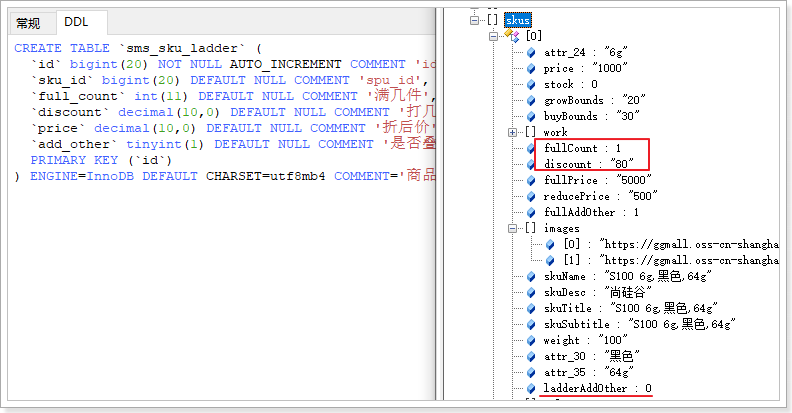Image resolution: width=792 pixels, height=413 pixels.
Task: Click the icon beside price
Action: point(531,68)
